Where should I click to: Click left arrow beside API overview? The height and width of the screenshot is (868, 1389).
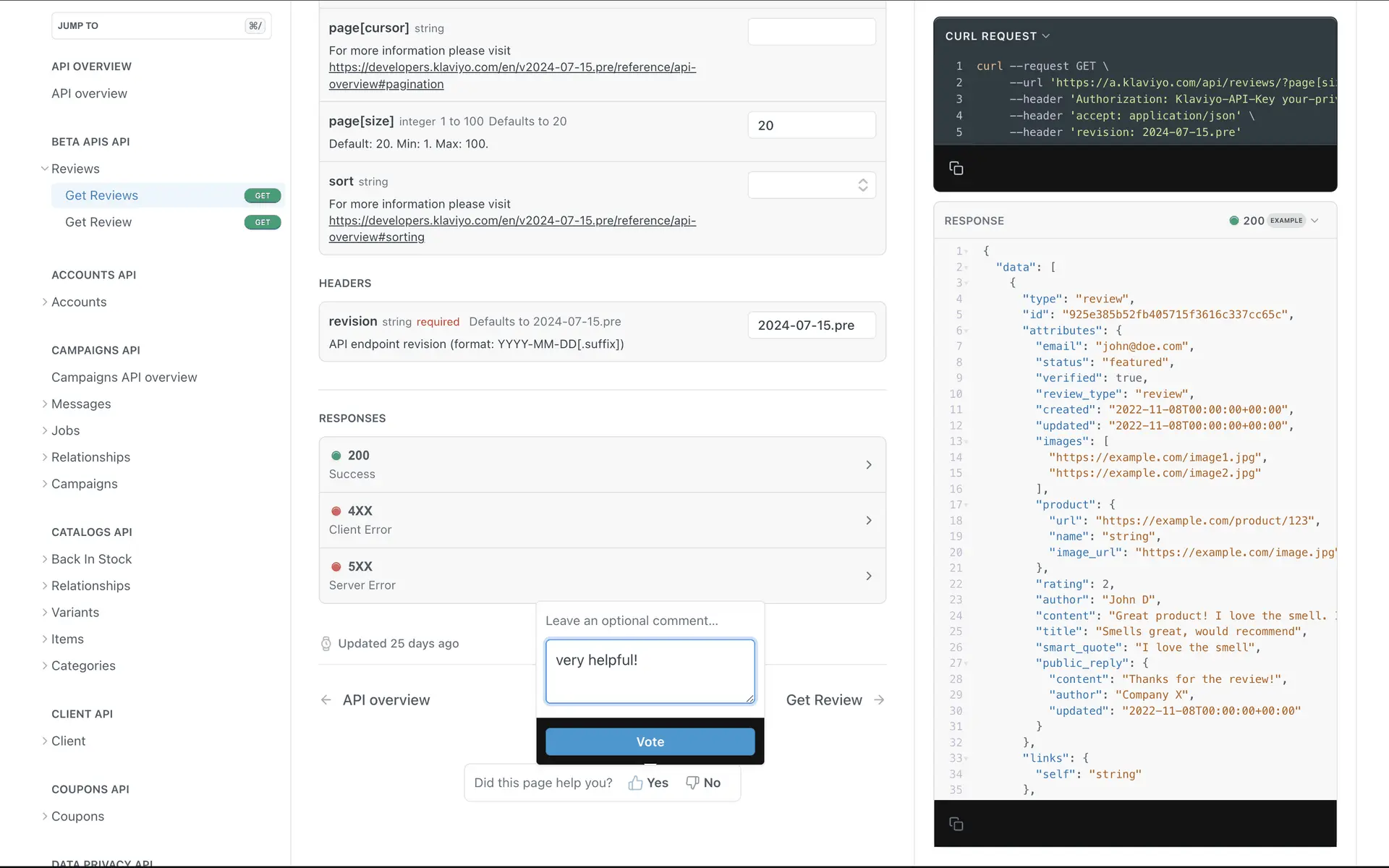pos(326,700)
